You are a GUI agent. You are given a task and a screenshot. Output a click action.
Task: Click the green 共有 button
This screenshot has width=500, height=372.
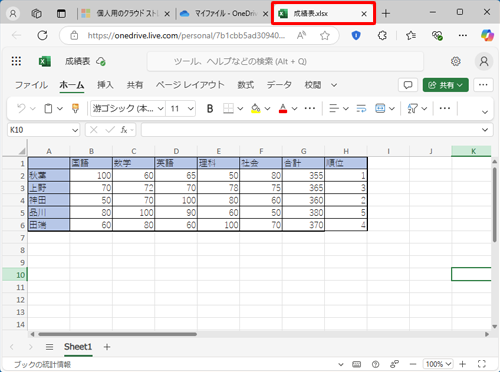coord(445,85)
